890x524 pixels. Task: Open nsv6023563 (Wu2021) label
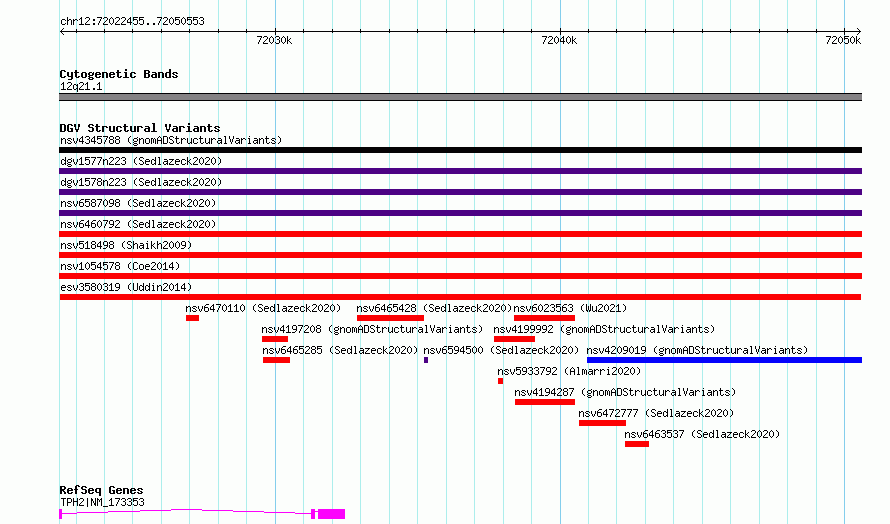(570, 308)
